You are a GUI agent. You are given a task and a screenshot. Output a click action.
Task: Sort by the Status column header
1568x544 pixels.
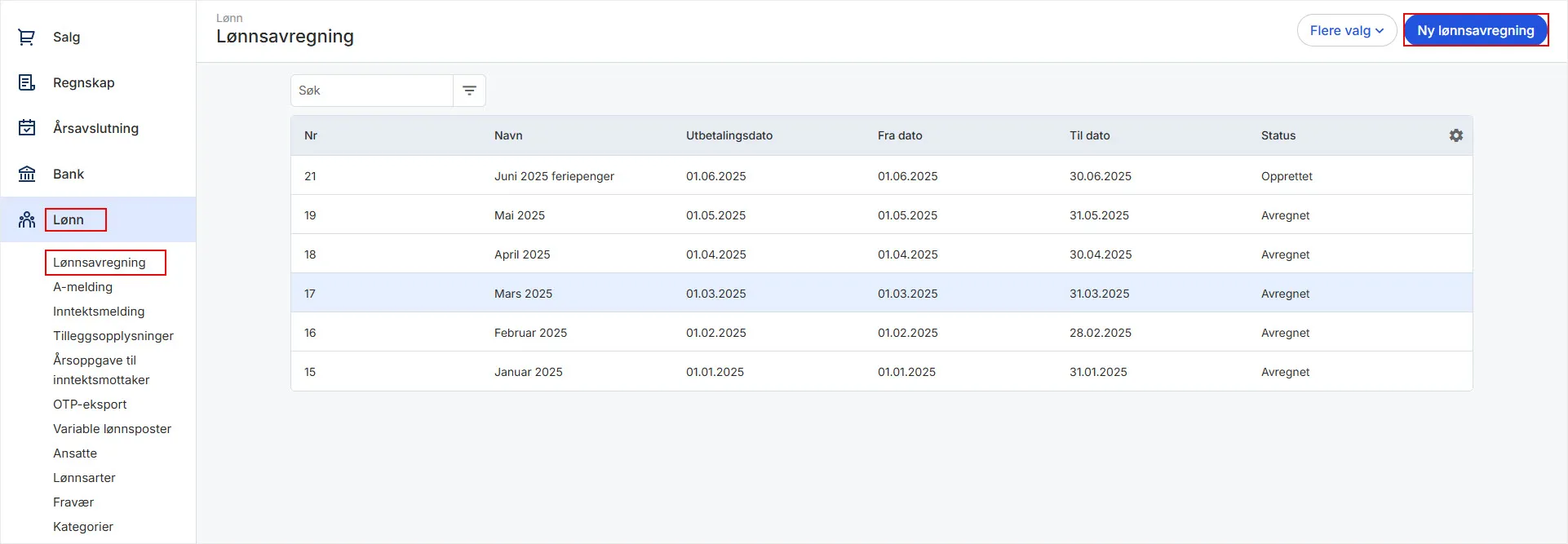(1278, 135)
